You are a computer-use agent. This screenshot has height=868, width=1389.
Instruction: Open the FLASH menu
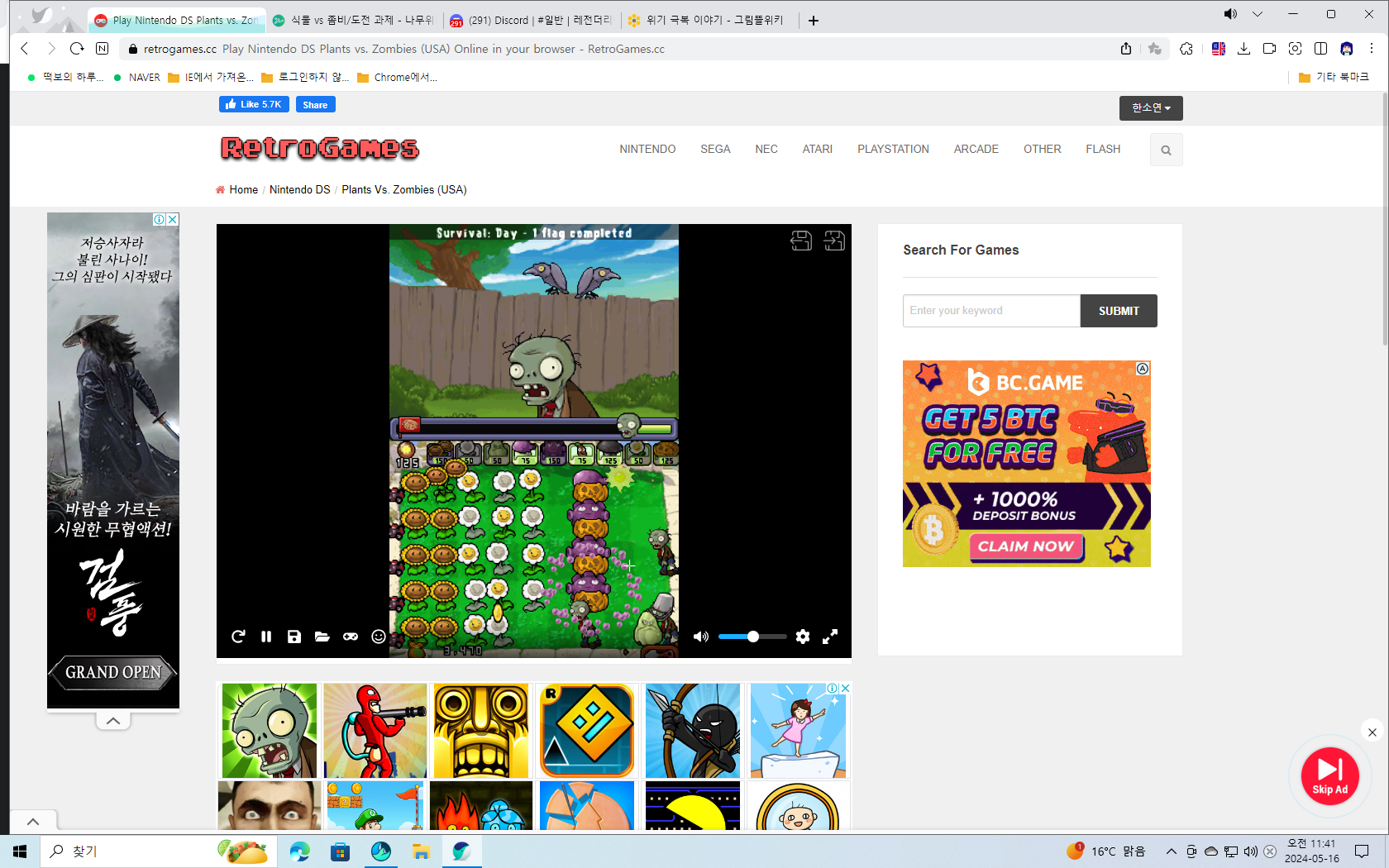1103,150
